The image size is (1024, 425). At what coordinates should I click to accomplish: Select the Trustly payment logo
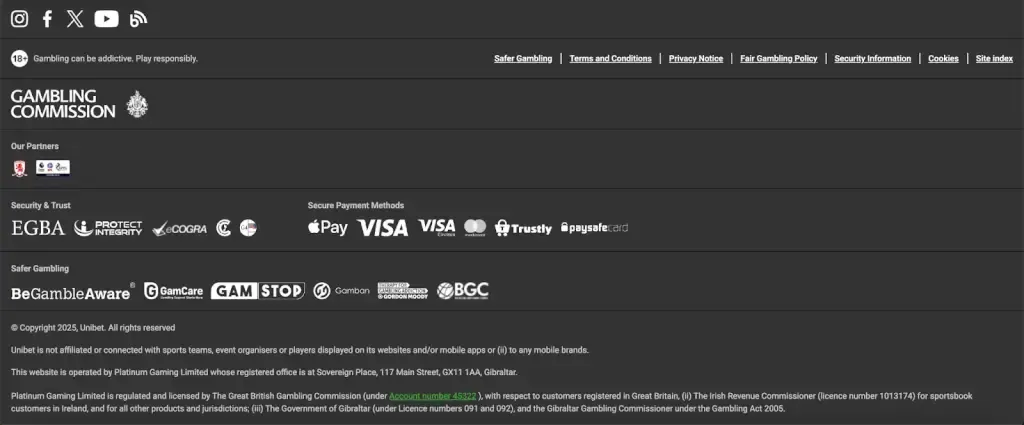pyautogui.click(x=523, y=228)
